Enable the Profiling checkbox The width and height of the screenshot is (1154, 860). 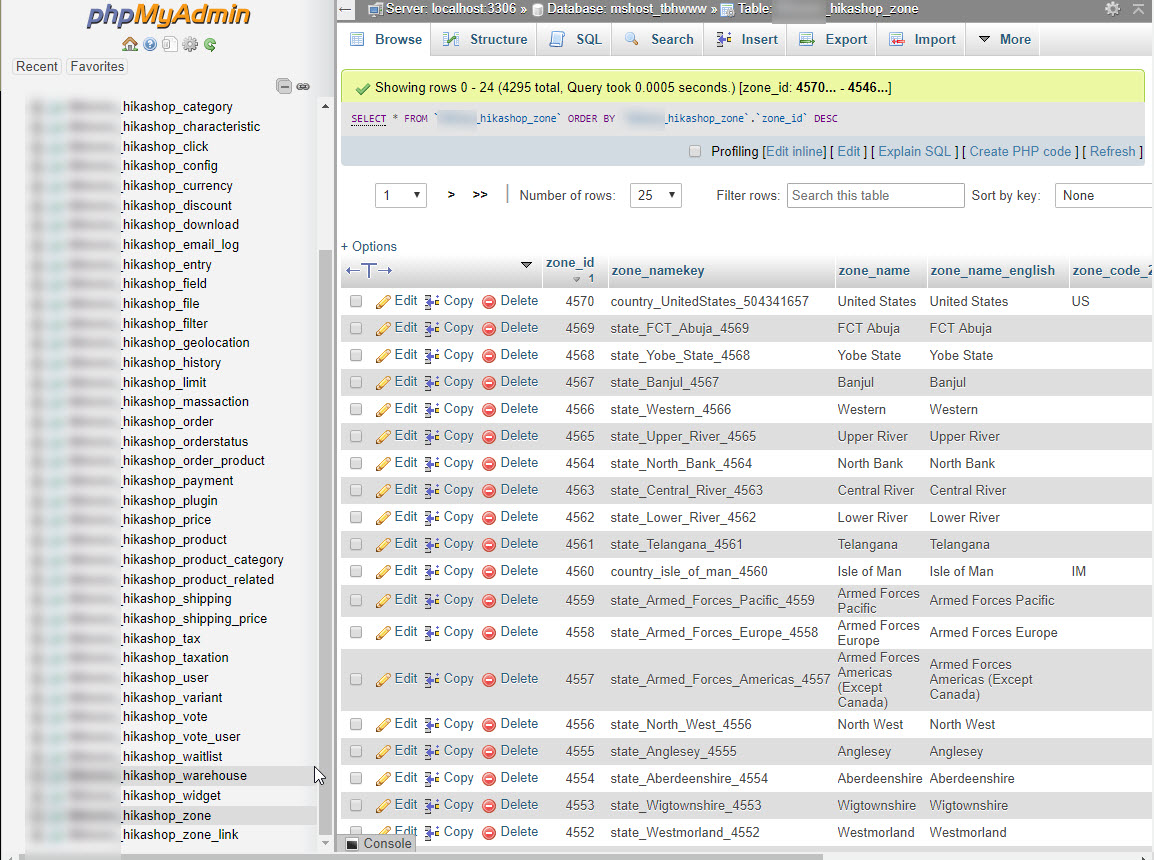695,152
